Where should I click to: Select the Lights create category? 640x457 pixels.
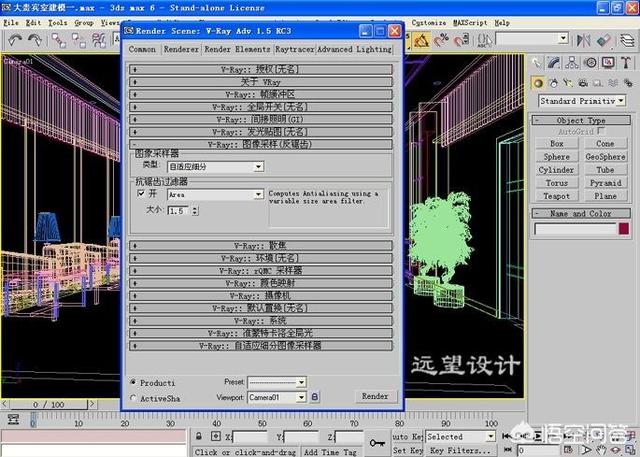(568, 83)
